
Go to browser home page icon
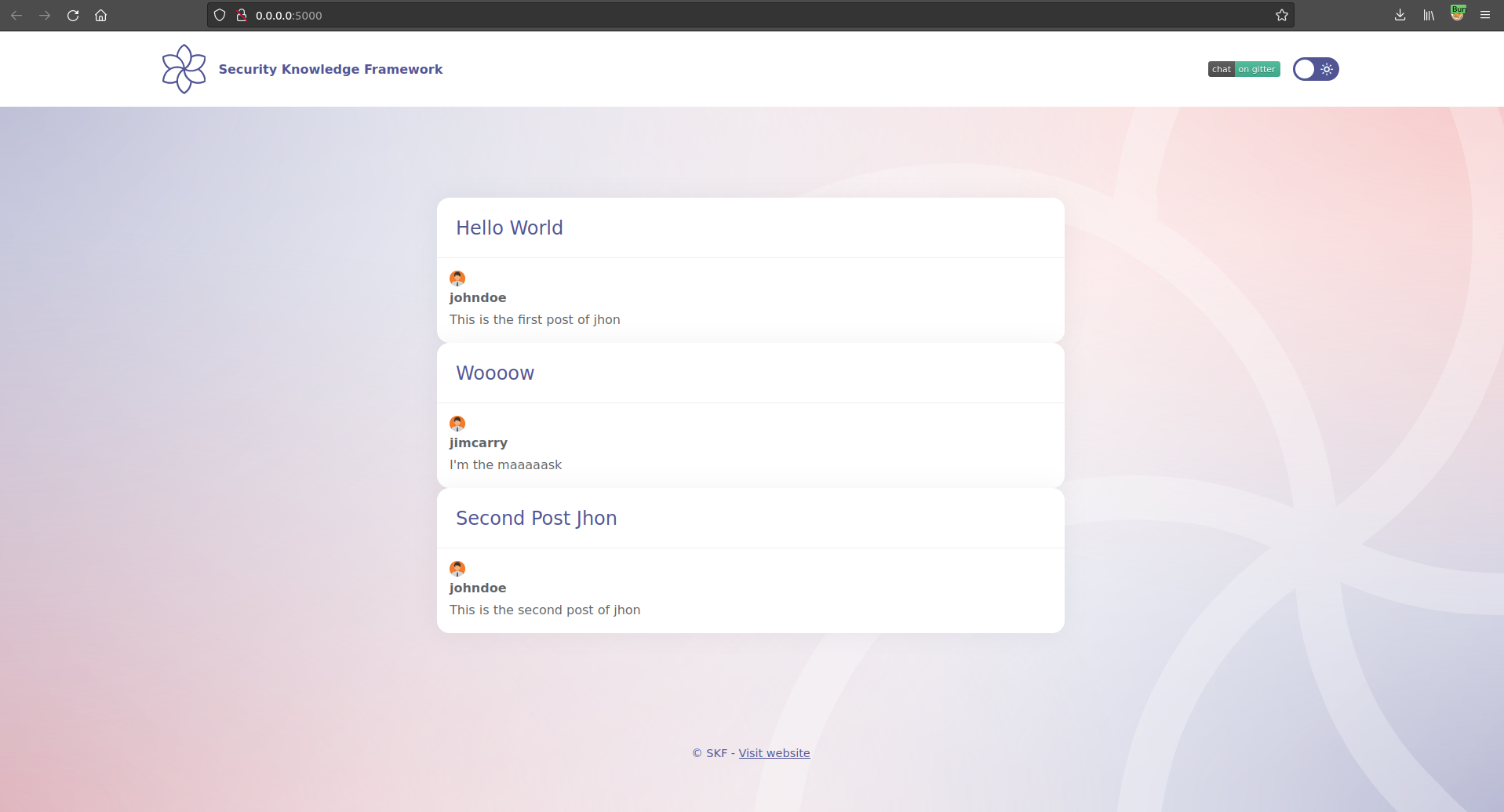pyautogui.click(x=100, y=16)
